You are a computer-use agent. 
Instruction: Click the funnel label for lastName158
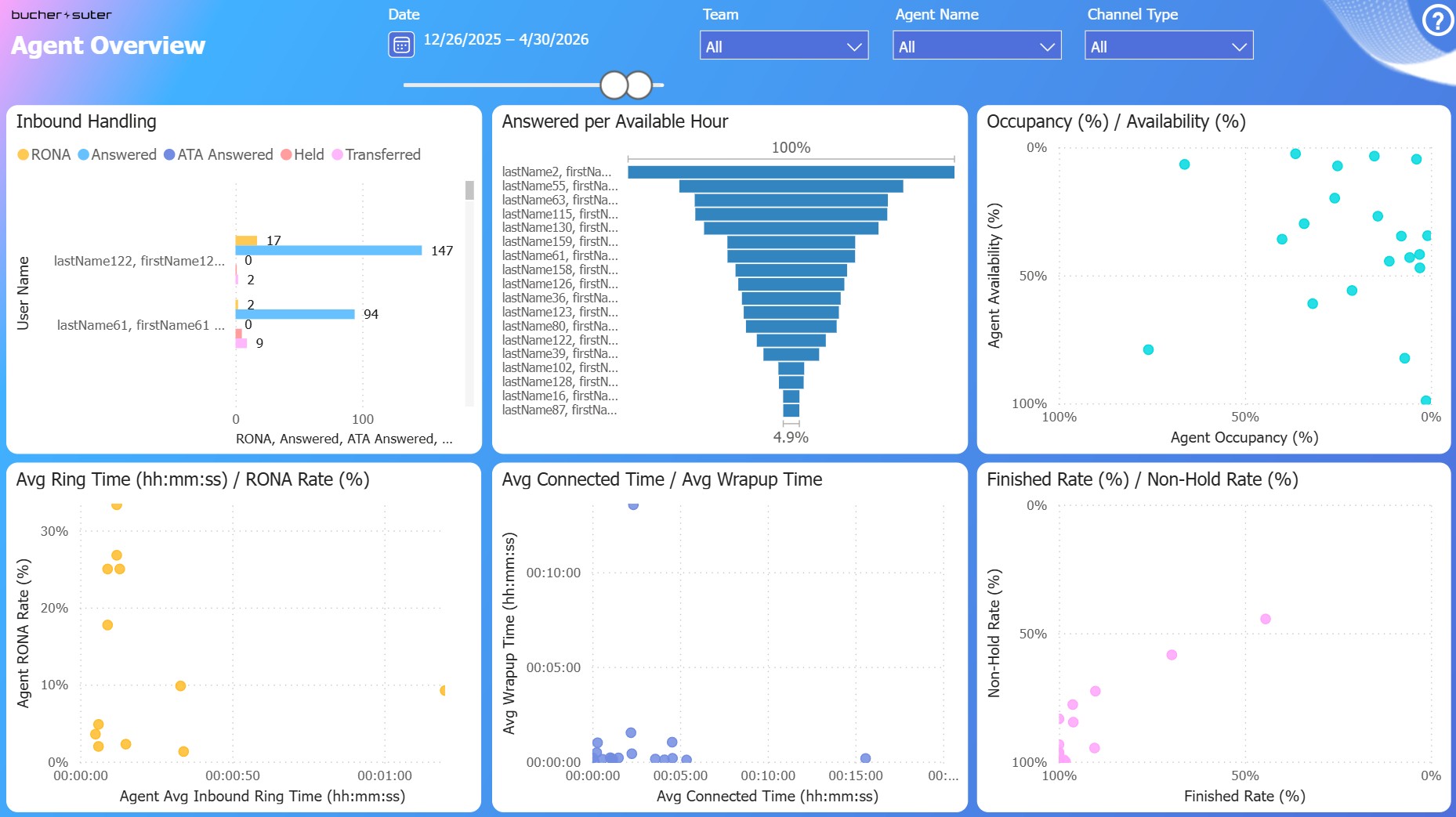pos(560,270)
